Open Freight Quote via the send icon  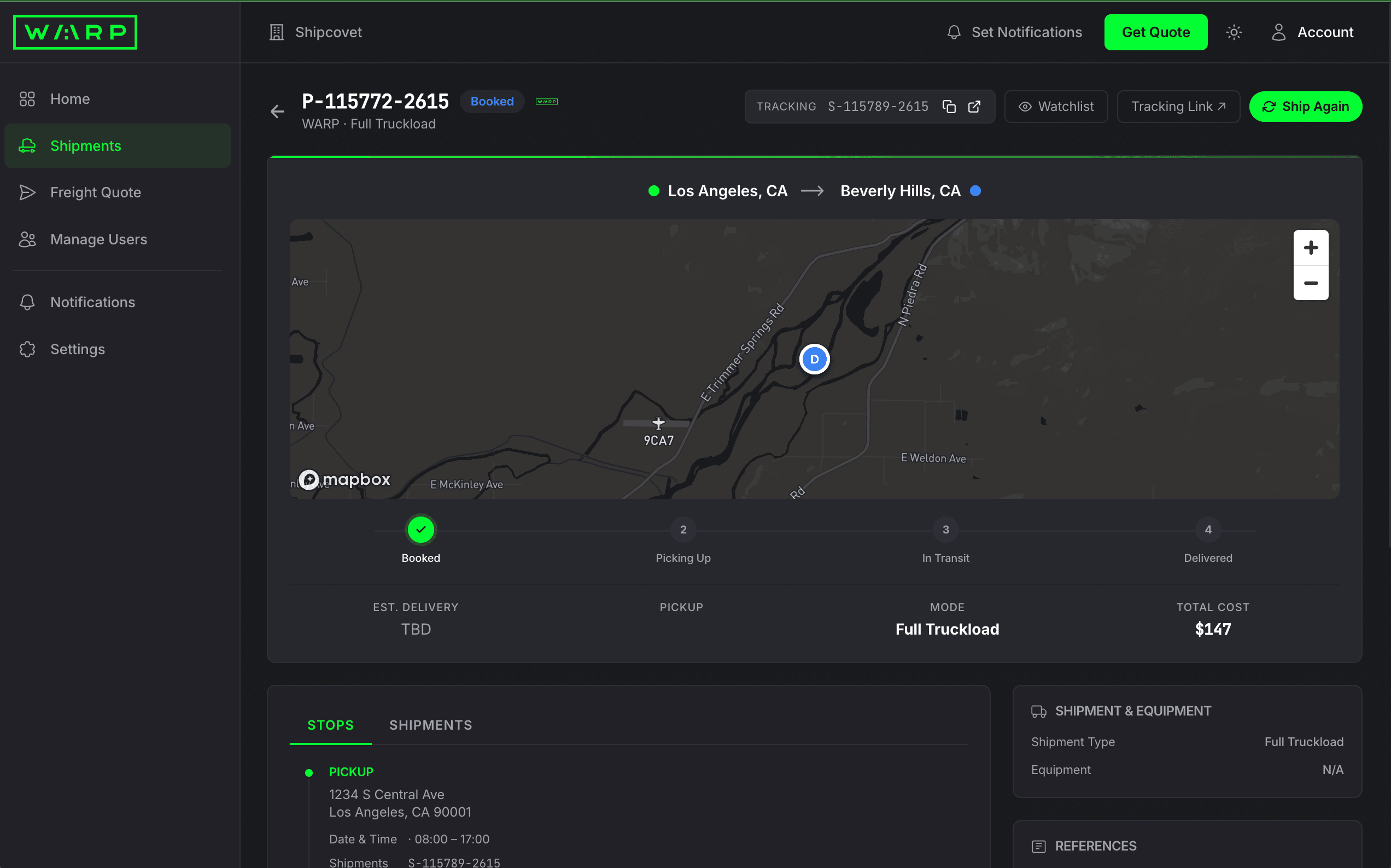(27, 193)
